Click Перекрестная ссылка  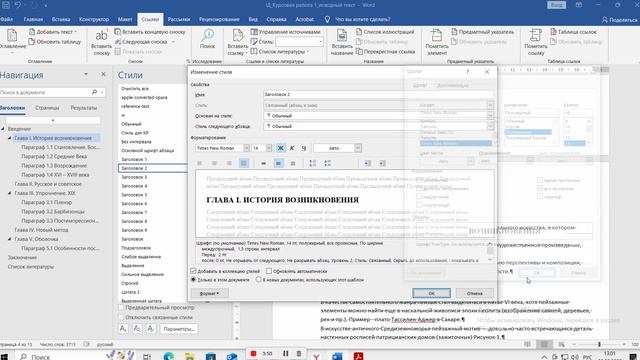(x=385, y=52)
